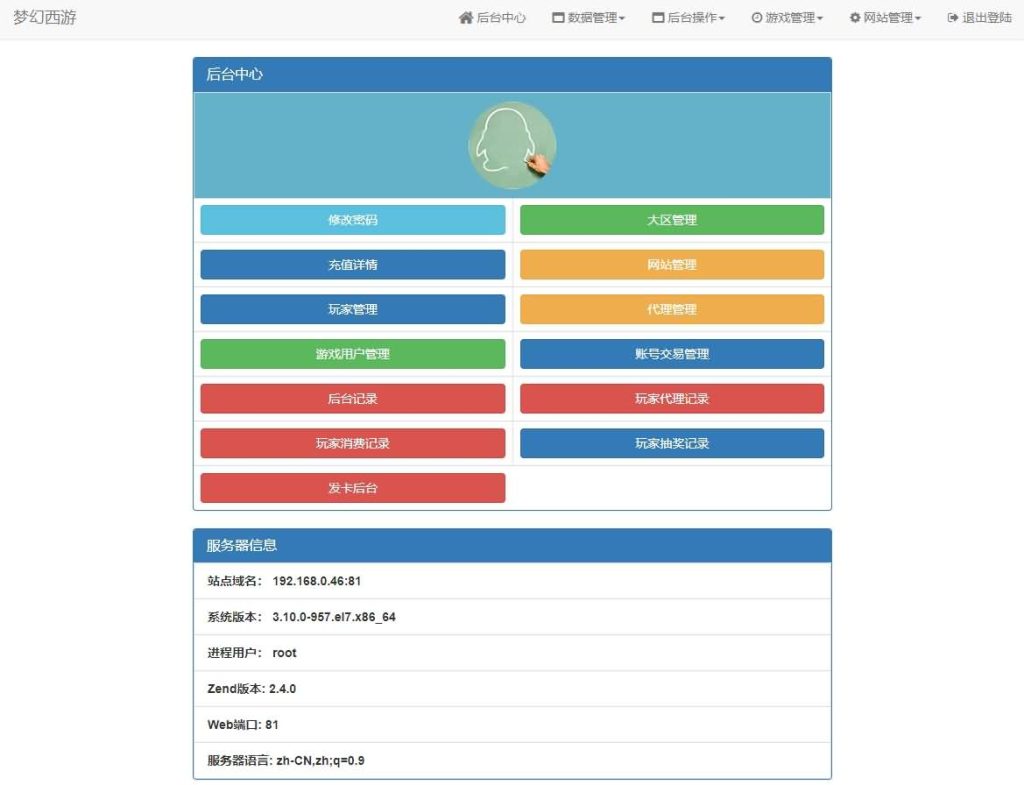The height and width of the screenshot is (785, 1024).
Task: Select 退出登陆 in the navigation bar
Action: click(x=978, y=17)
